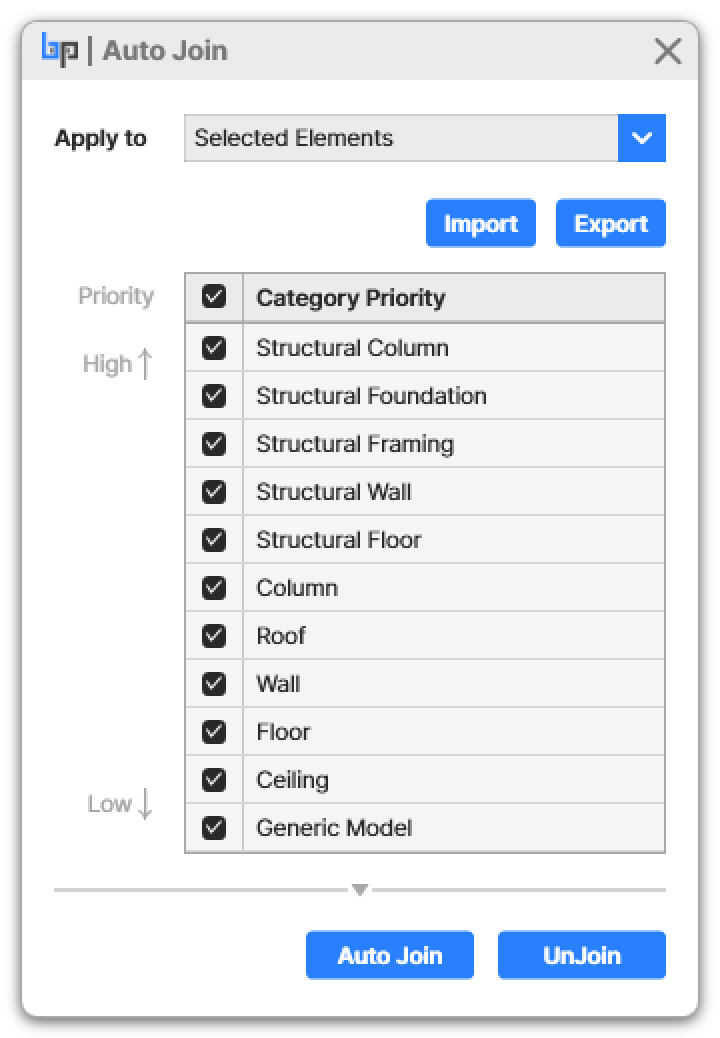Toggle the Category Priority header checkbox

[214, 297]
